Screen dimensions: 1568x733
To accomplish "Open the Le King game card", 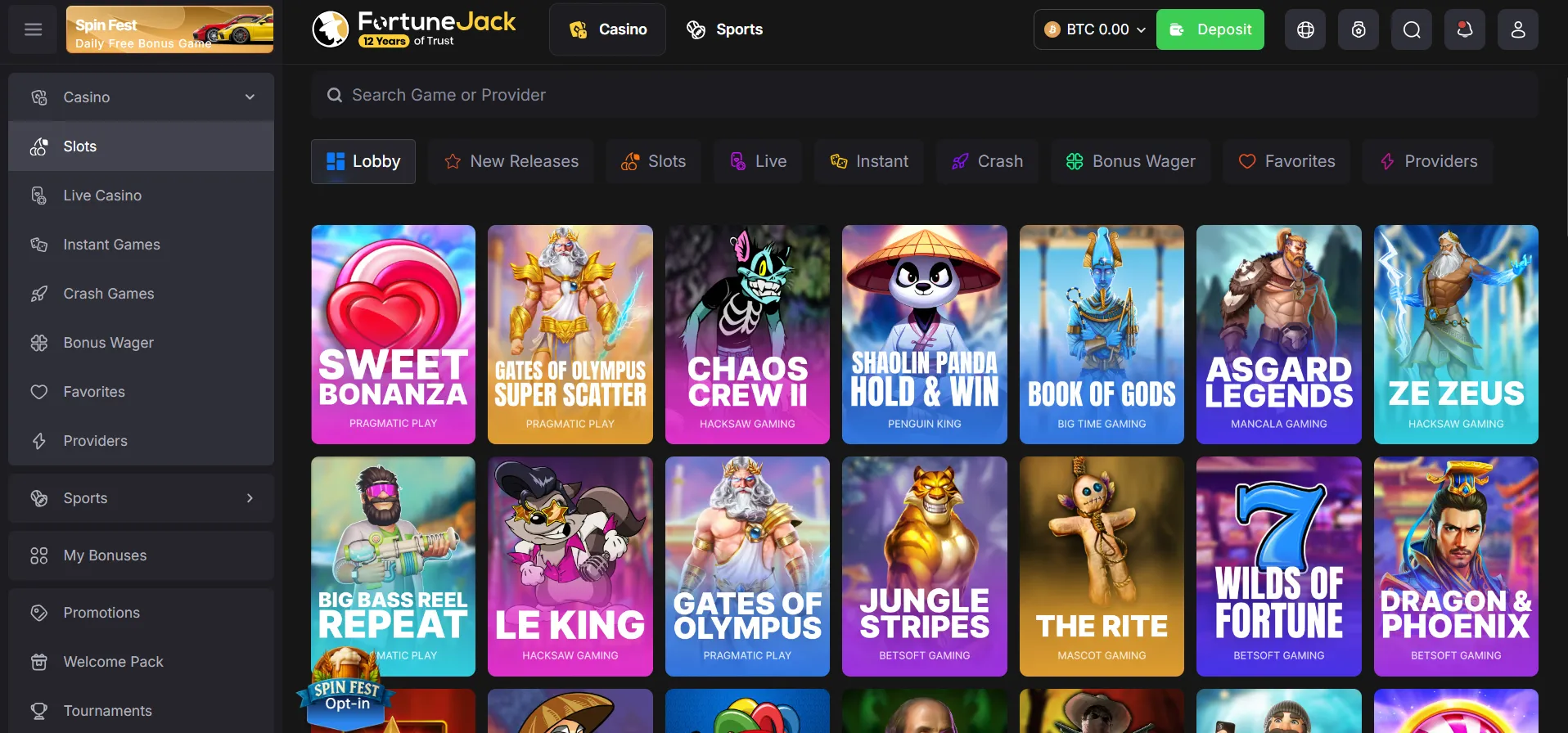I will pos(570,566).
